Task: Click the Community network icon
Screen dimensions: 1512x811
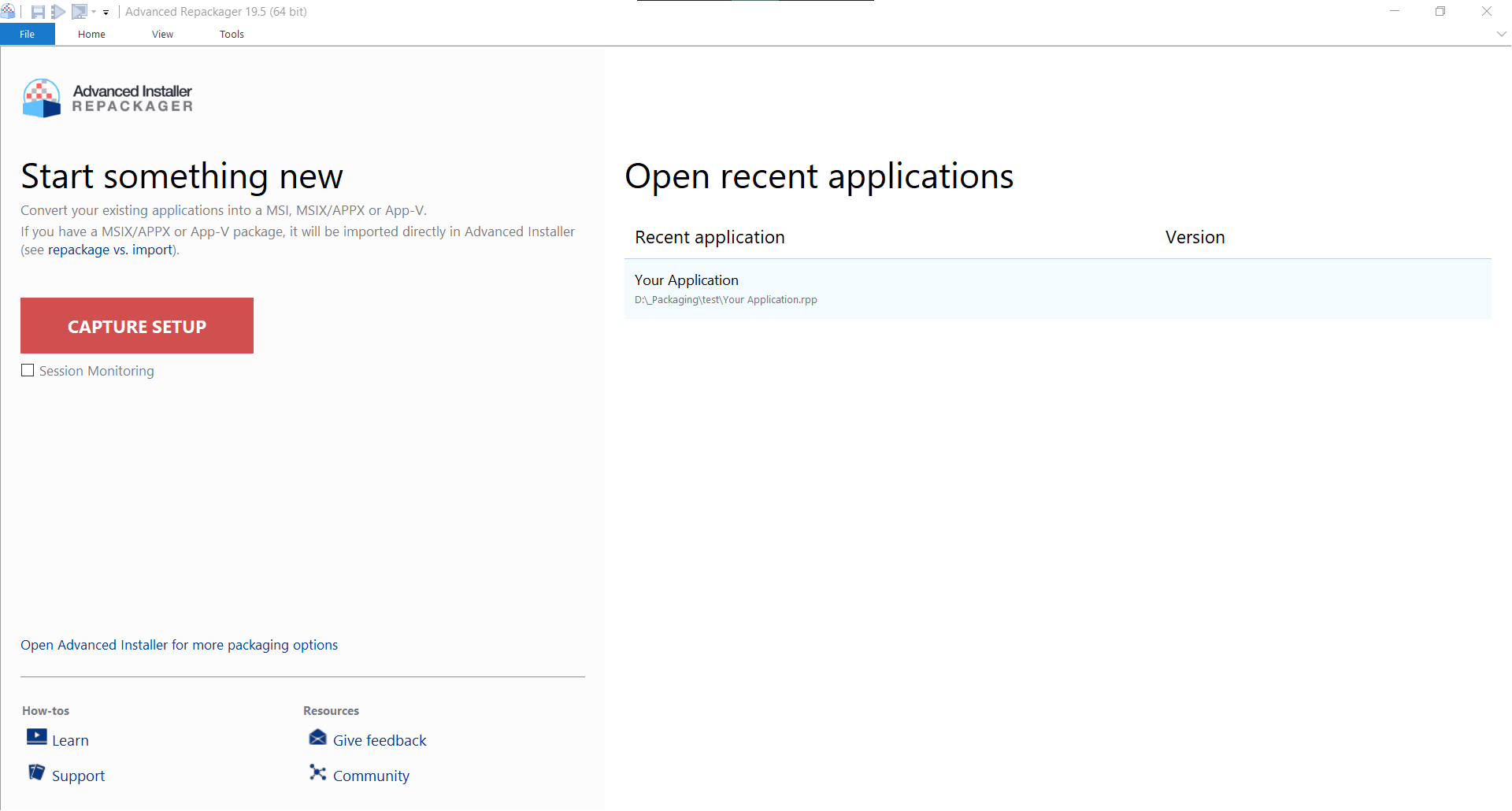Action: pyautogui.click(x=317, y=772)
